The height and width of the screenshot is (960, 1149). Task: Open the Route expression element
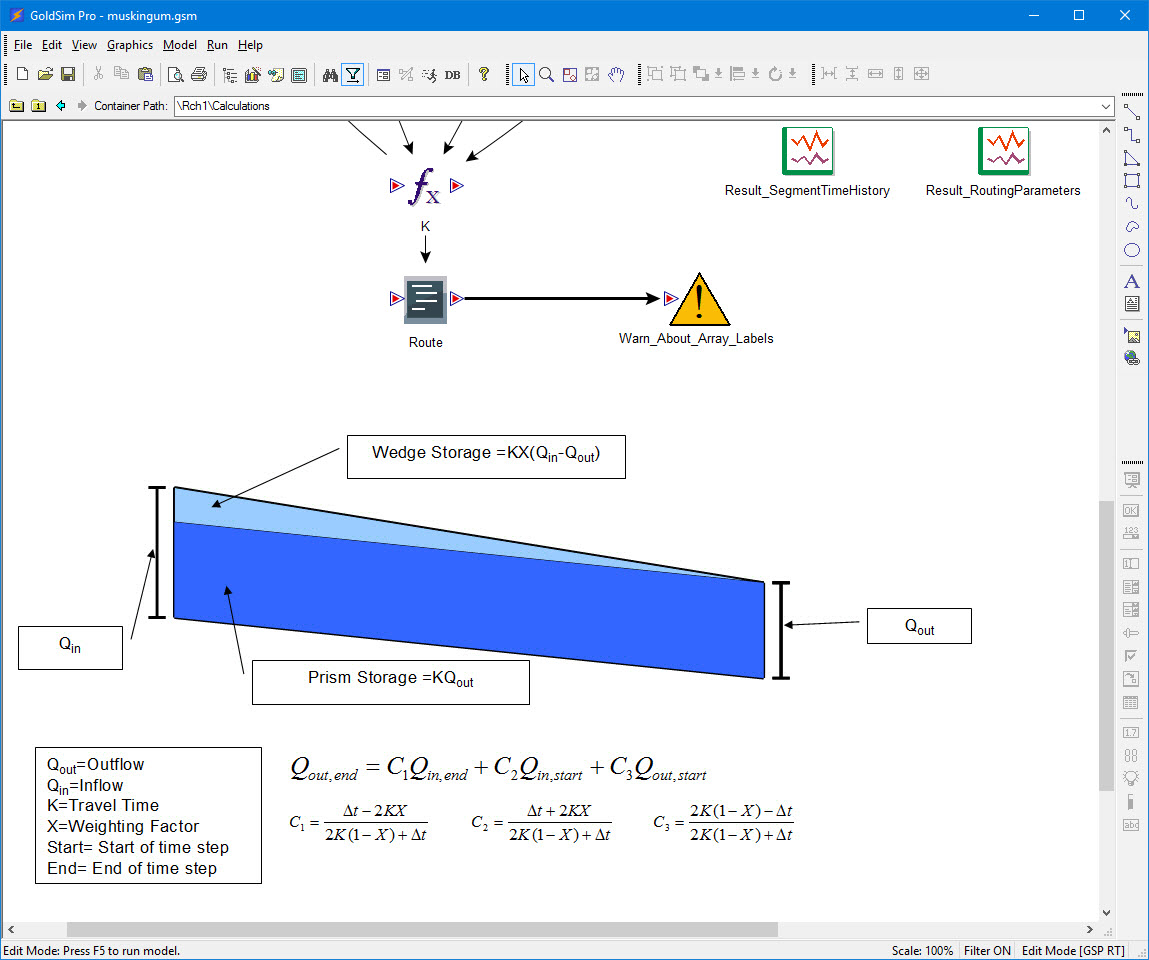click(x=425, y=298)
